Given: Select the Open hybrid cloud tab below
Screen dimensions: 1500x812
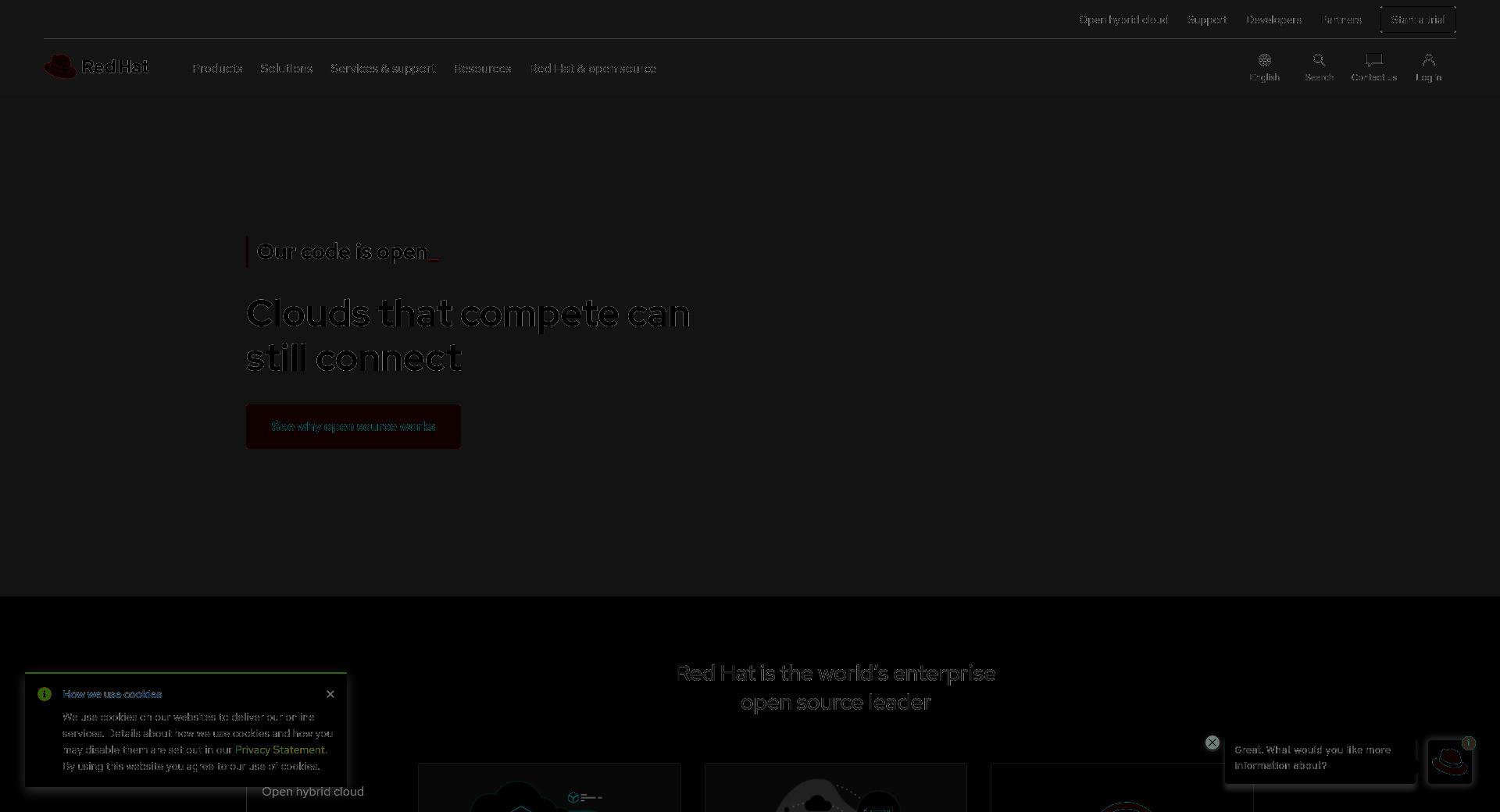Looking at the screenshot, I should tap(312, 792).
